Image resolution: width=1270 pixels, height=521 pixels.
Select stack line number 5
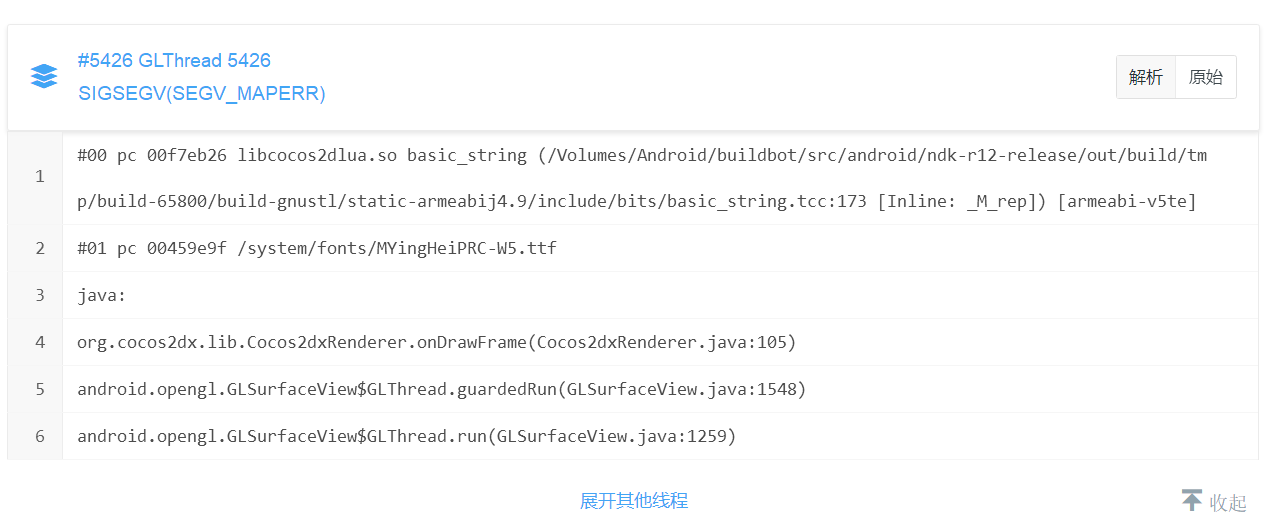pyautogui.click(x=40, y=389)
